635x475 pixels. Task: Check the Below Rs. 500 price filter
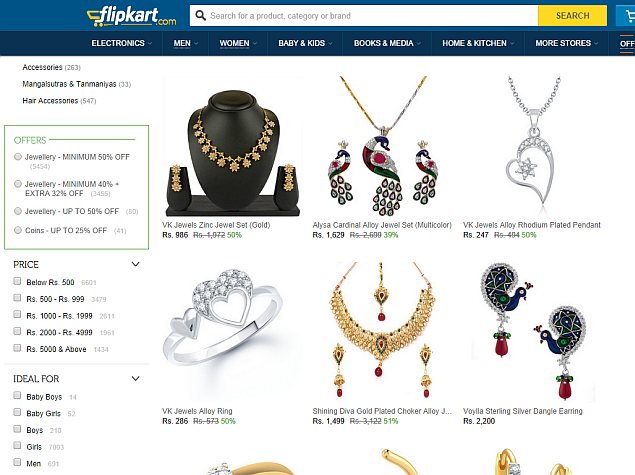click(x=17, y=281)
